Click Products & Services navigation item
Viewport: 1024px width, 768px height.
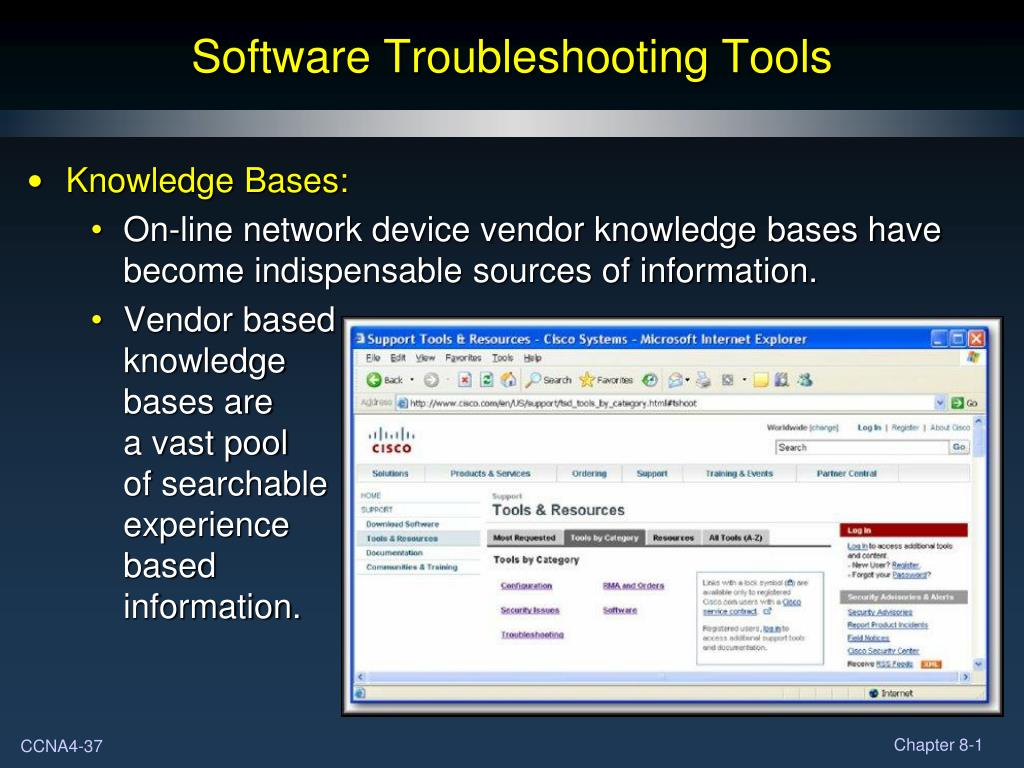(x=490, y=473)
